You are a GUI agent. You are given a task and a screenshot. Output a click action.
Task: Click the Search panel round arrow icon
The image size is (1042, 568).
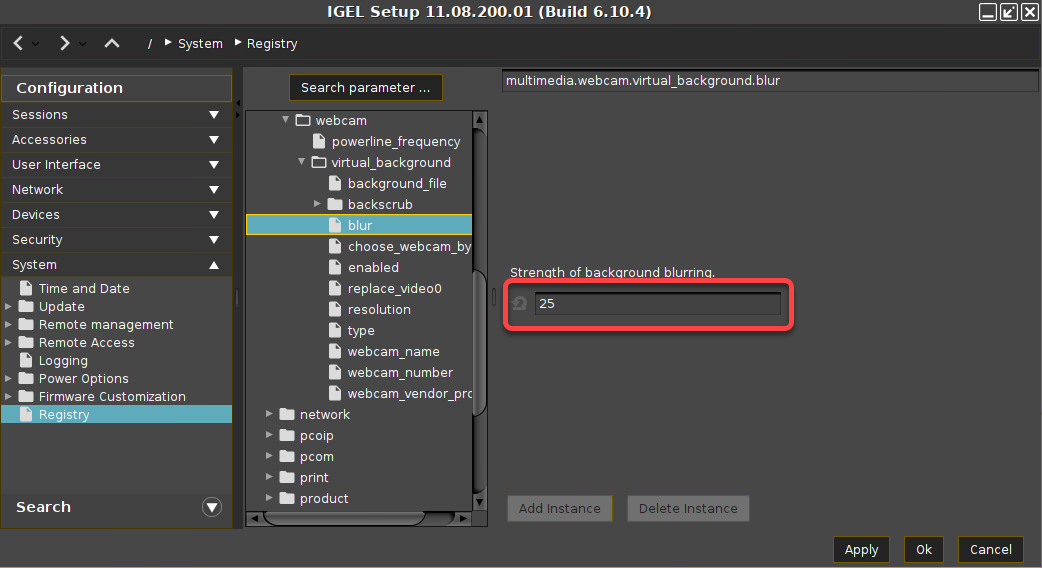pyautogui.click(x=211, y=507)
